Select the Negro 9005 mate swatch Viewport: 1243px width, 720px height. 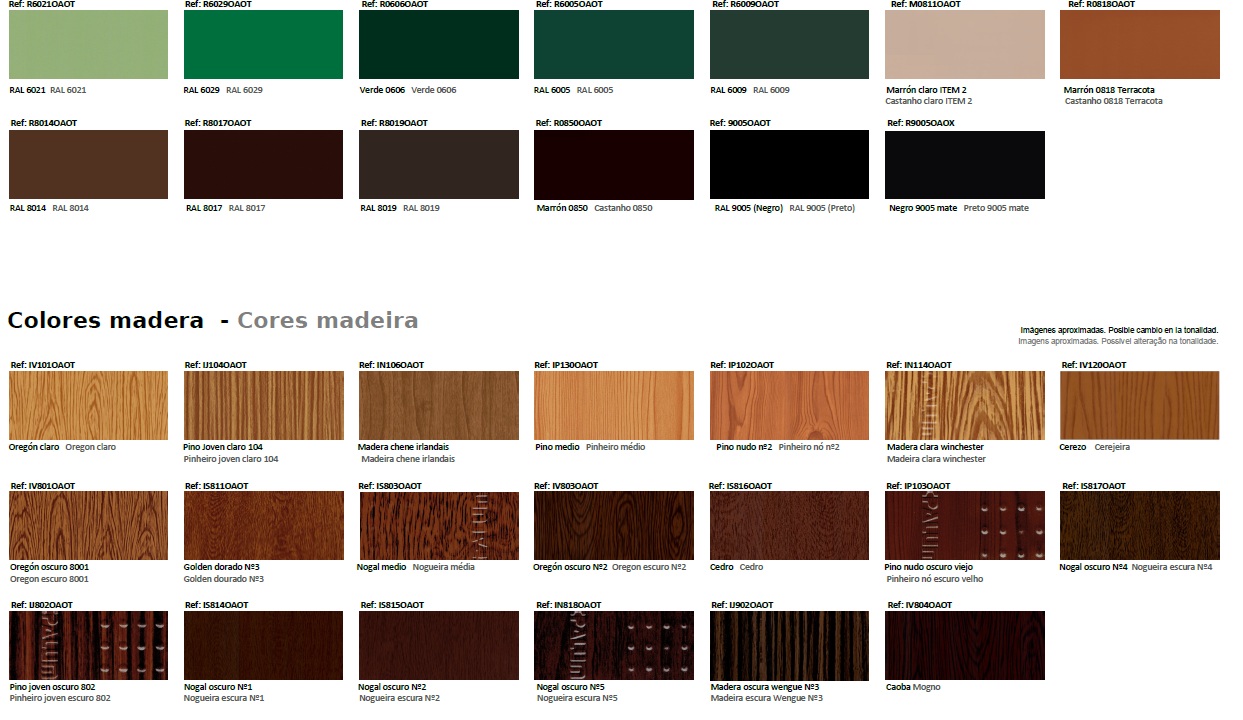pos(964,165)
